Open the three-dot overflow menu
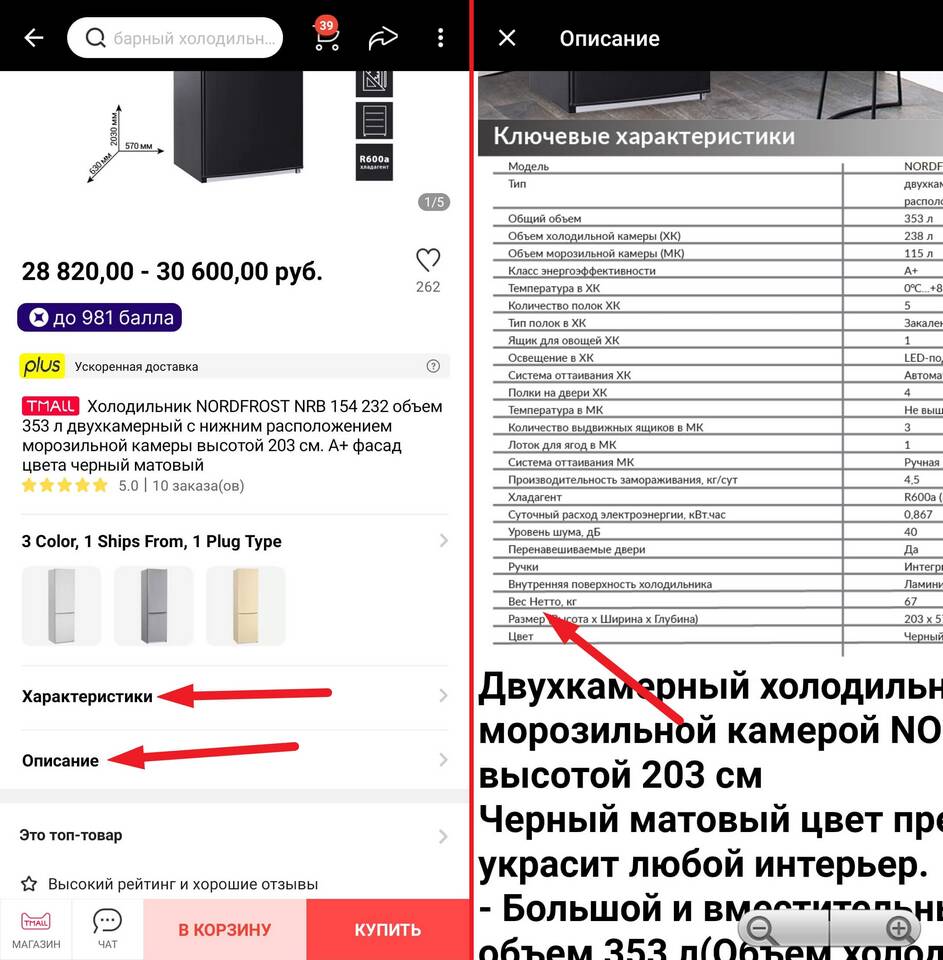943x960 pixels. pyautogui.click(x=440, y=38)
